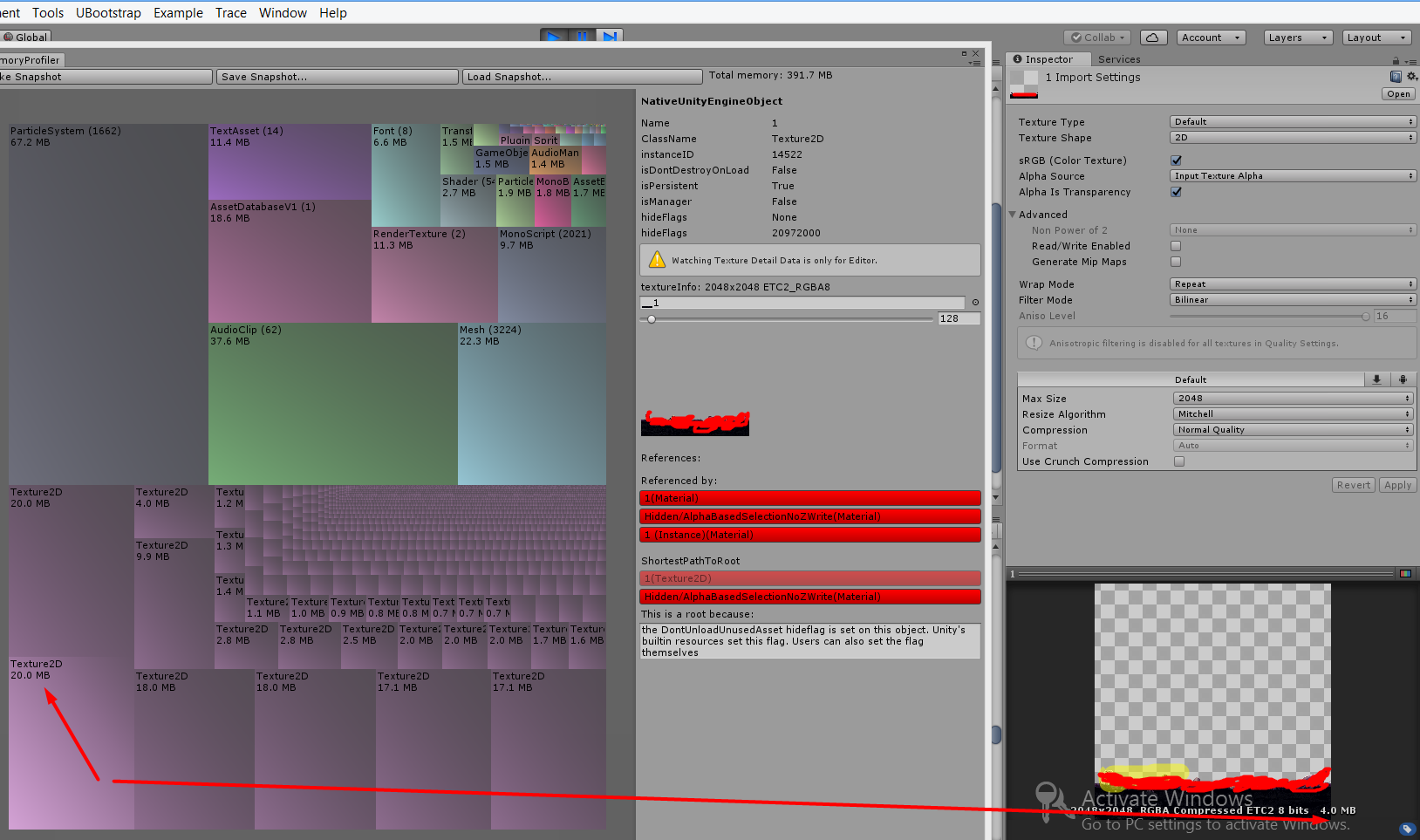Select the Android platform tab icon

[1403, 379]
